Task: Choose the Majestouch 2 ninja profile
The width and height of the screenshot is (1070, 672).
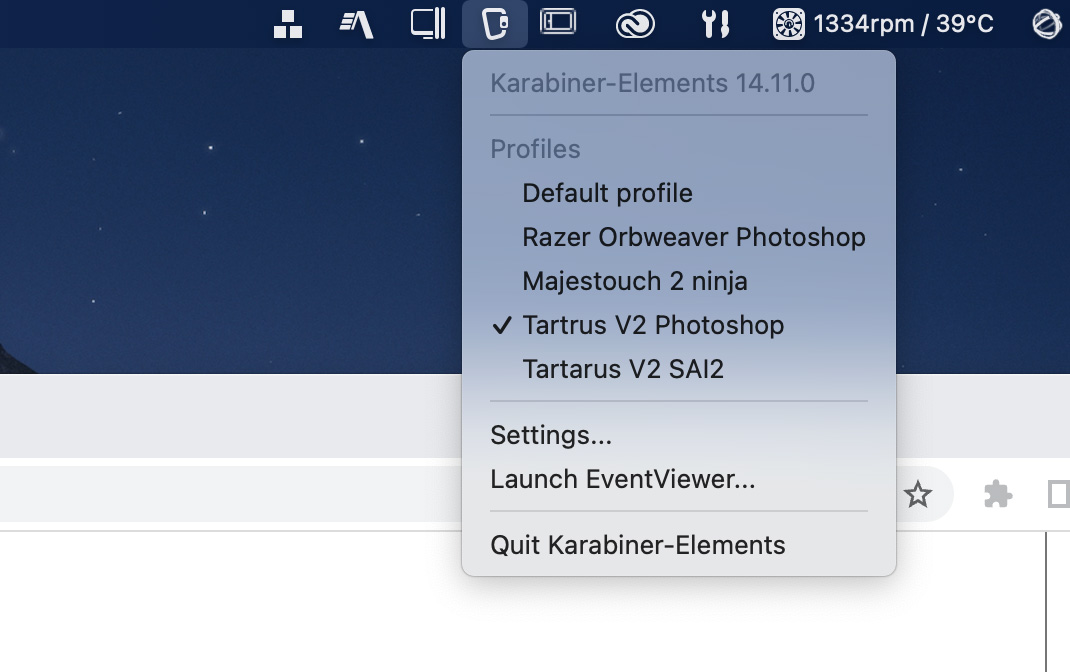Action: pyautogui.click(x=678, y=281)
